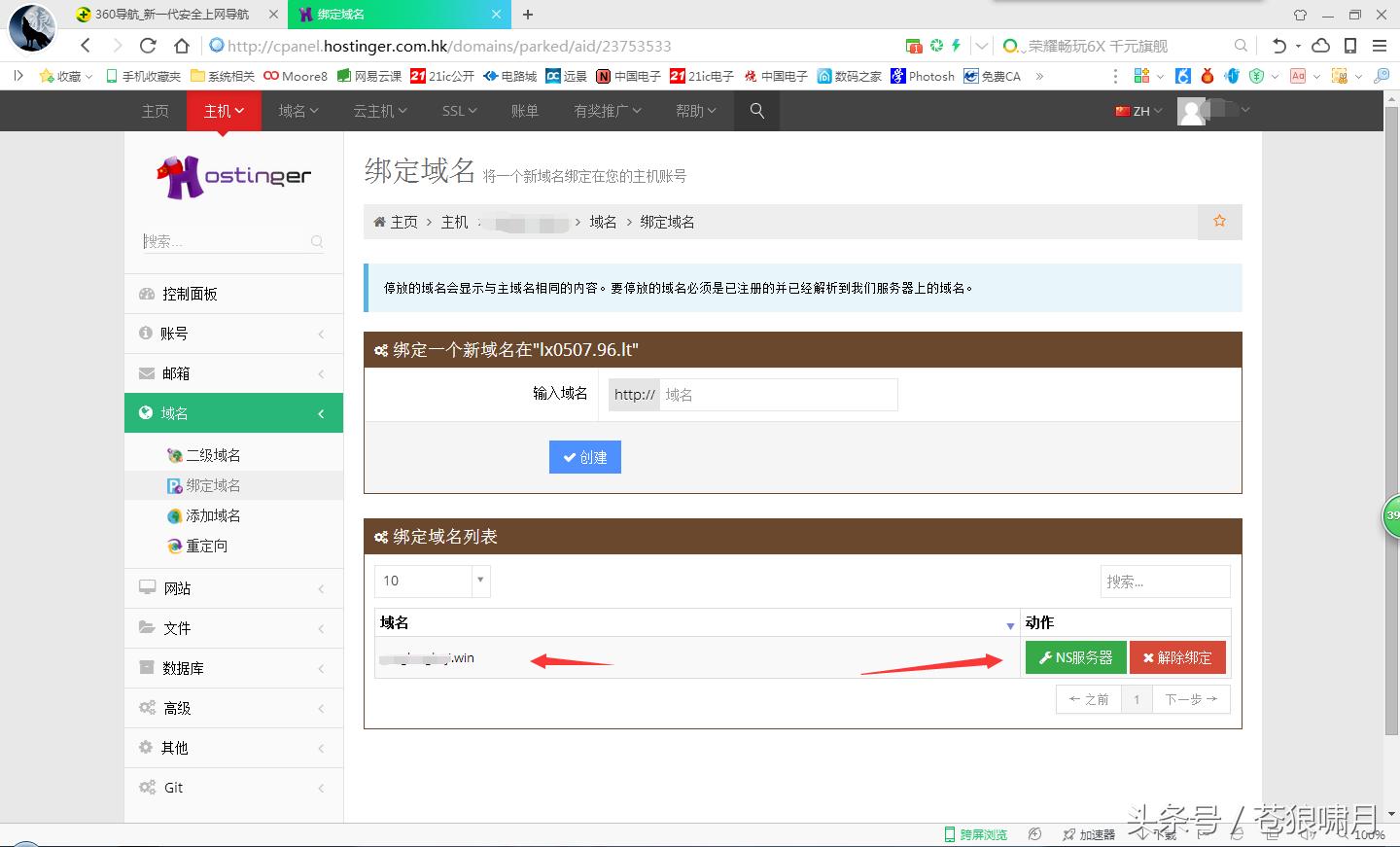Viewport: 1400px width, 847px height.
Task: Click the blue 创建 button
Action: pos(584,457)
